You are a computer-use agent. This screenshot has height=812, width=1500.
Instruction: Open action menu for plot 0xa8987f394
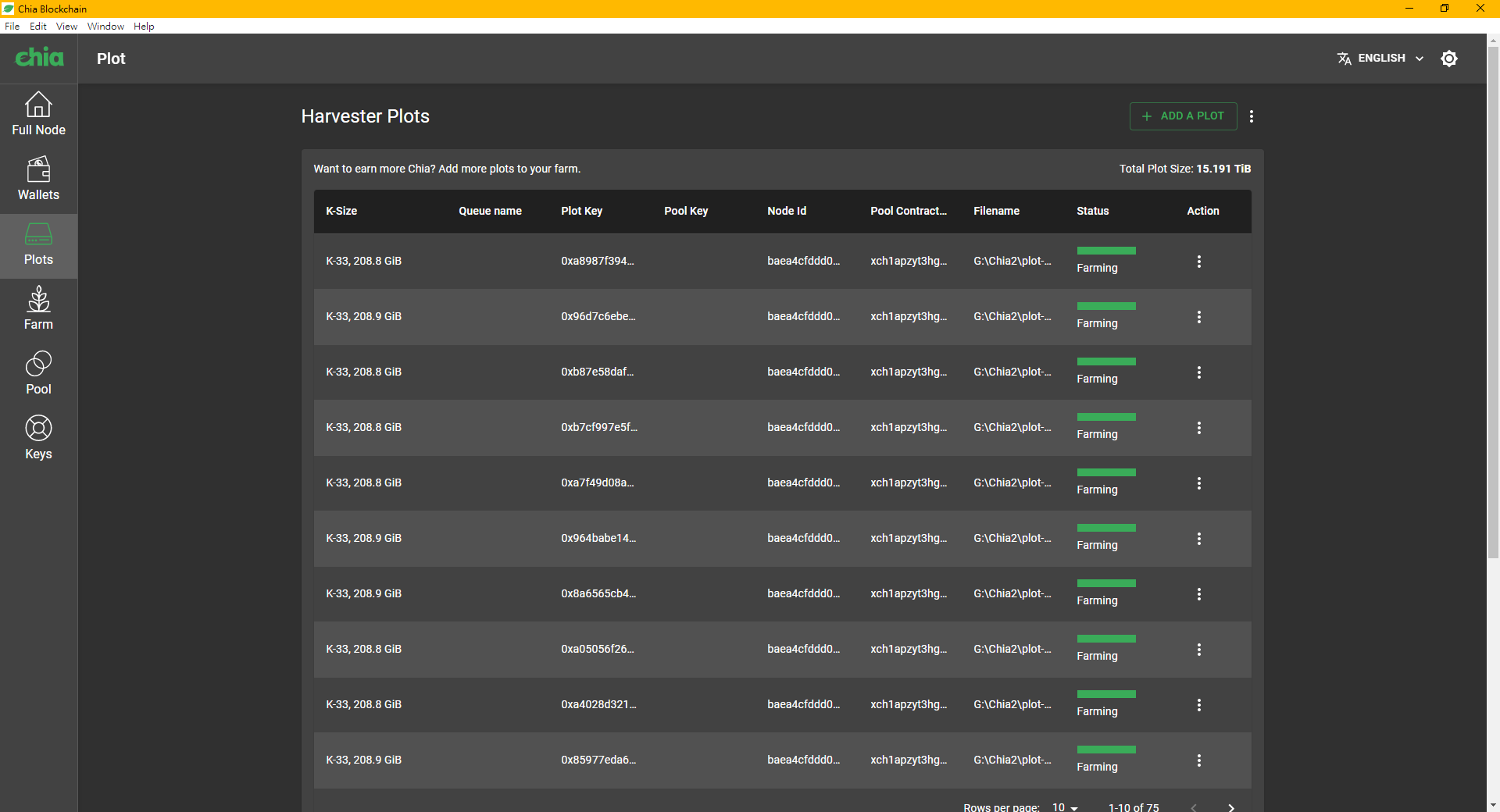1199,262
